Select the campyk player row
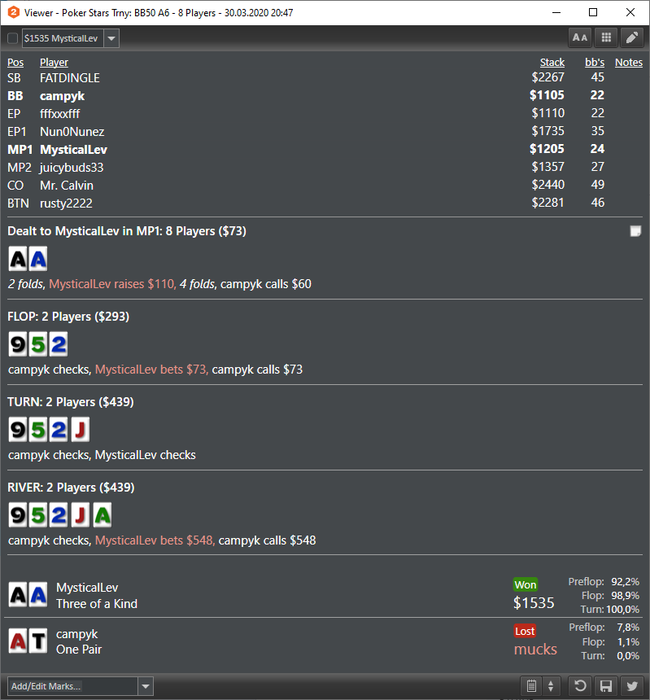 [x=325, y=96]
